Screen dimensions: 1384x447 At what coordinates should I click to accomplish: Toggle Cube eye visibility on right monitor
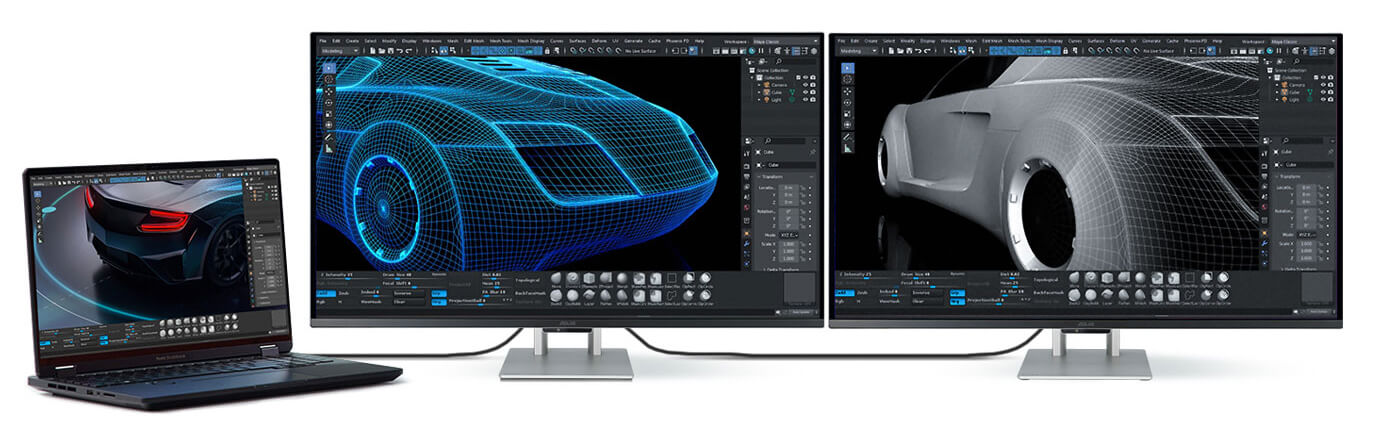pyautogui.click(x=1323, y=92)
